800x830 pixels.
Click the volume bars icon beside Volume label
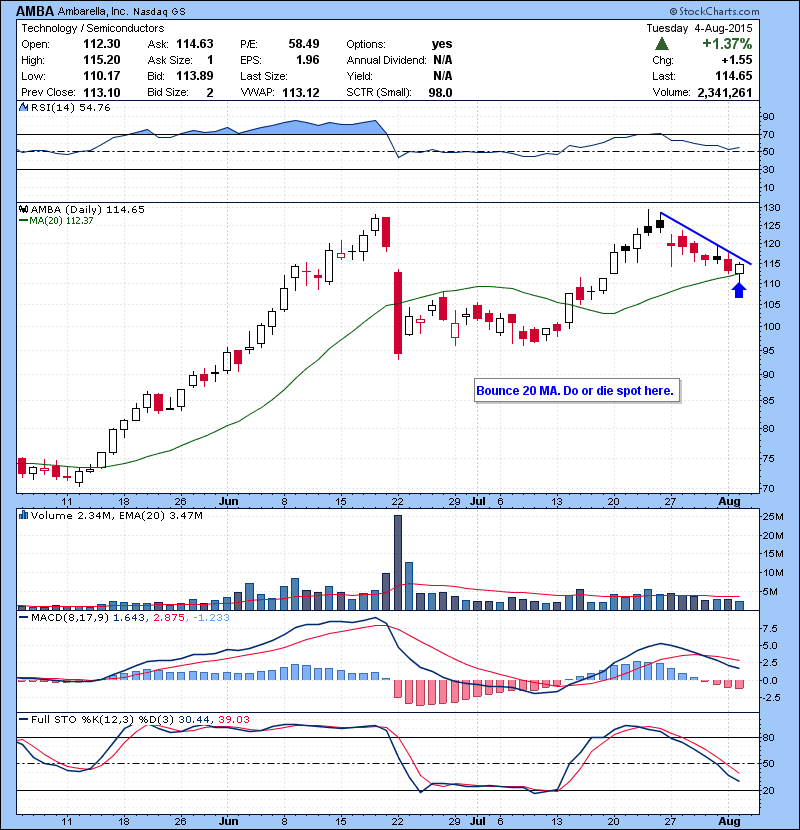click(x=23, y=515)
